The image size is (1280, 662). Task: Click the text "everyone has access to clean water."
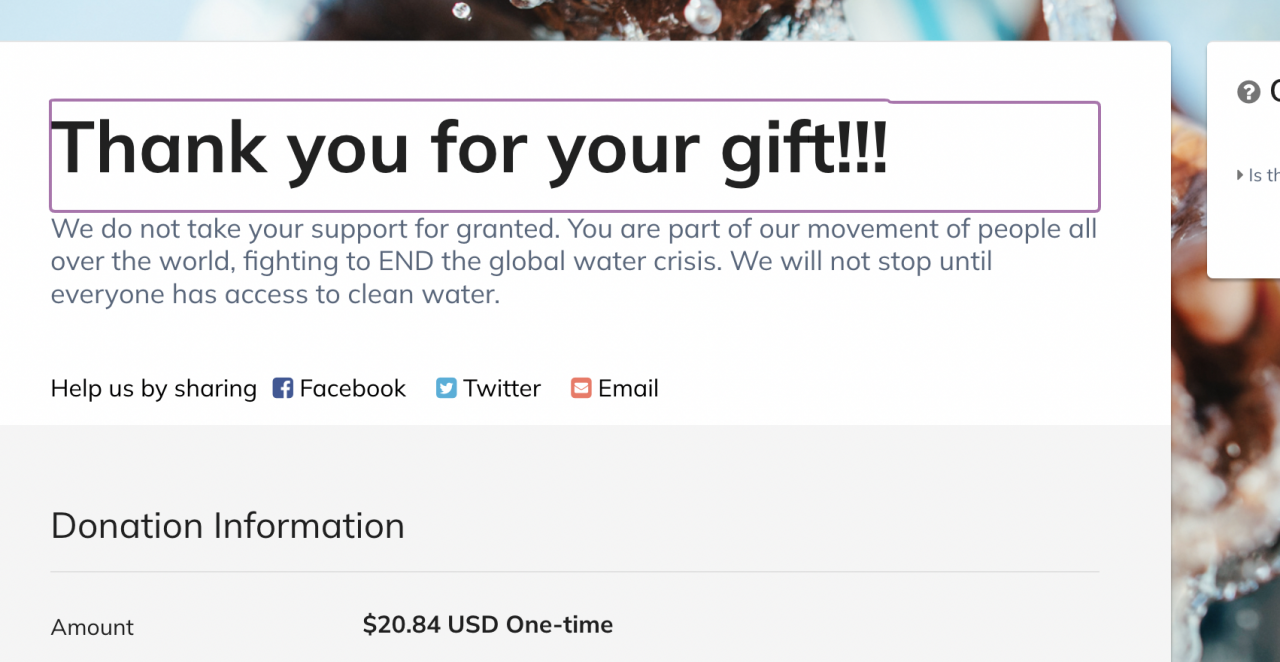pyautogui.click(x=275, y=295)
